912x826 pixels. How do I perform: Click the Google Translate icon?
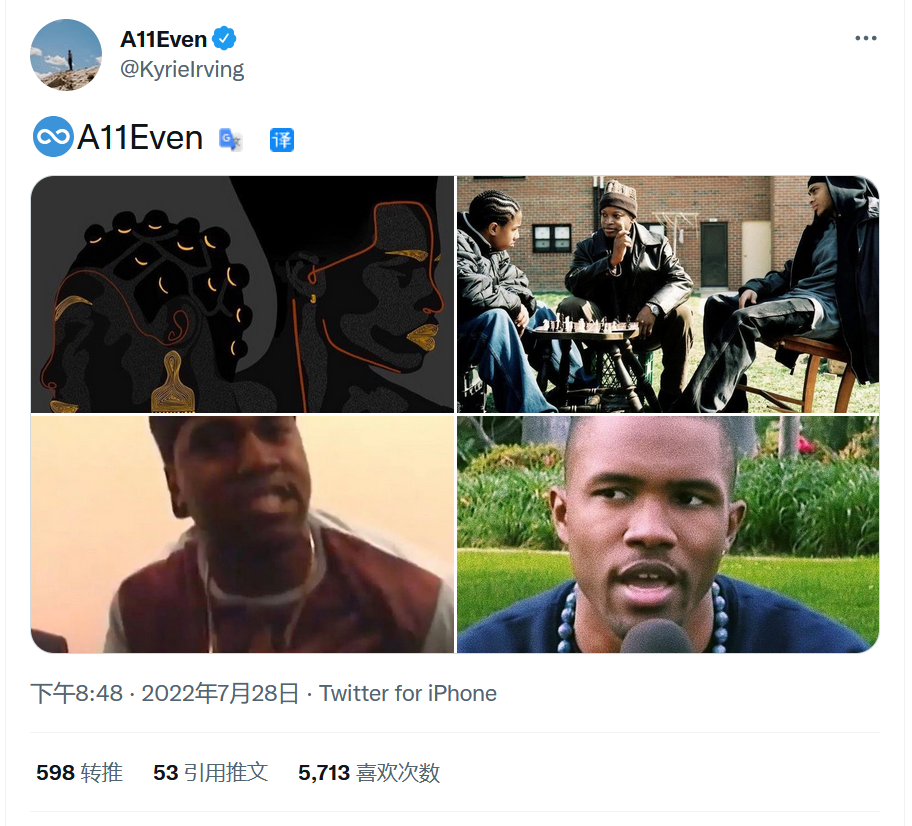(x=230, y=140)
